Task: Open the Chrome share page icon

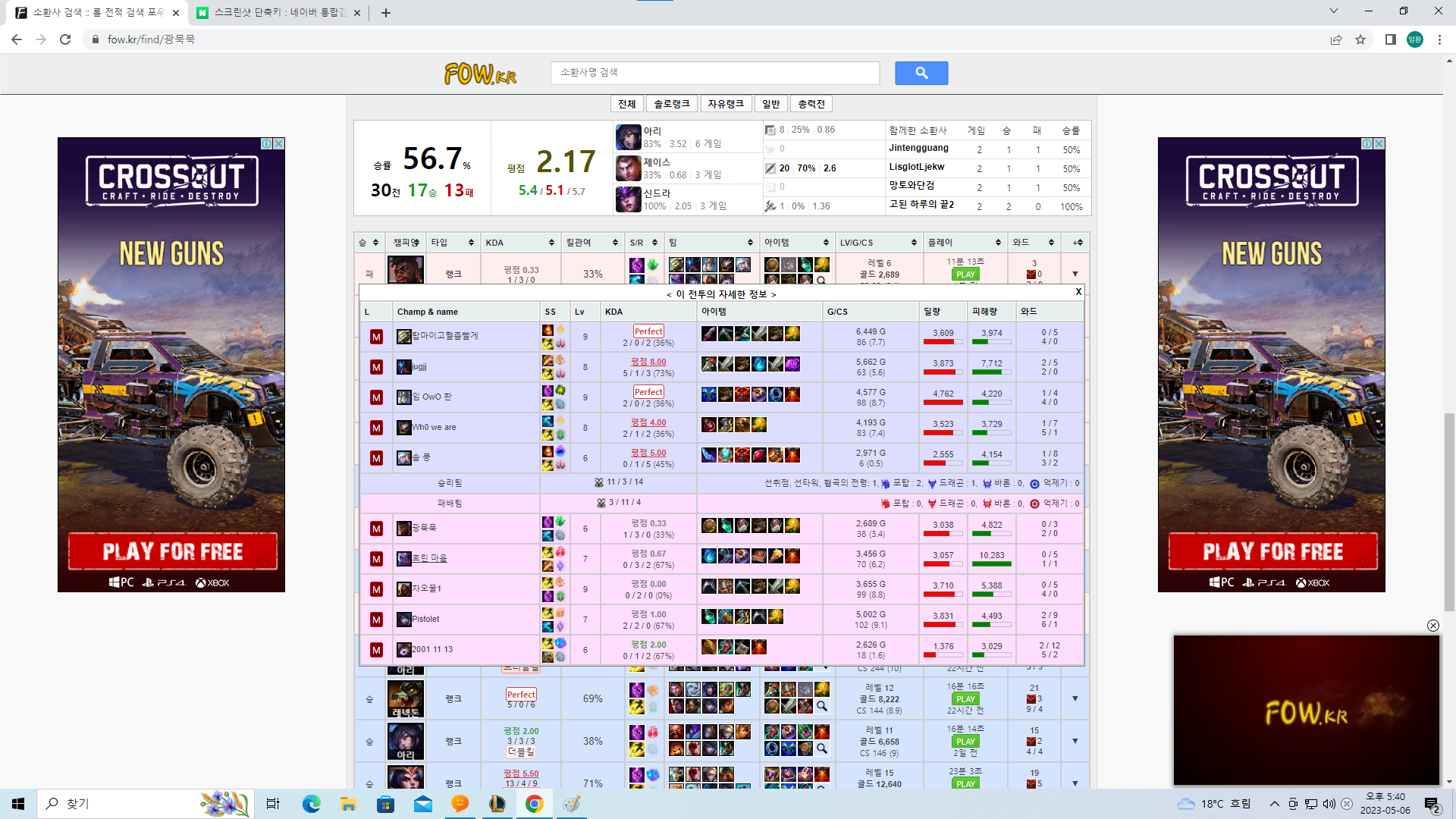Action: click(1336, 39)
